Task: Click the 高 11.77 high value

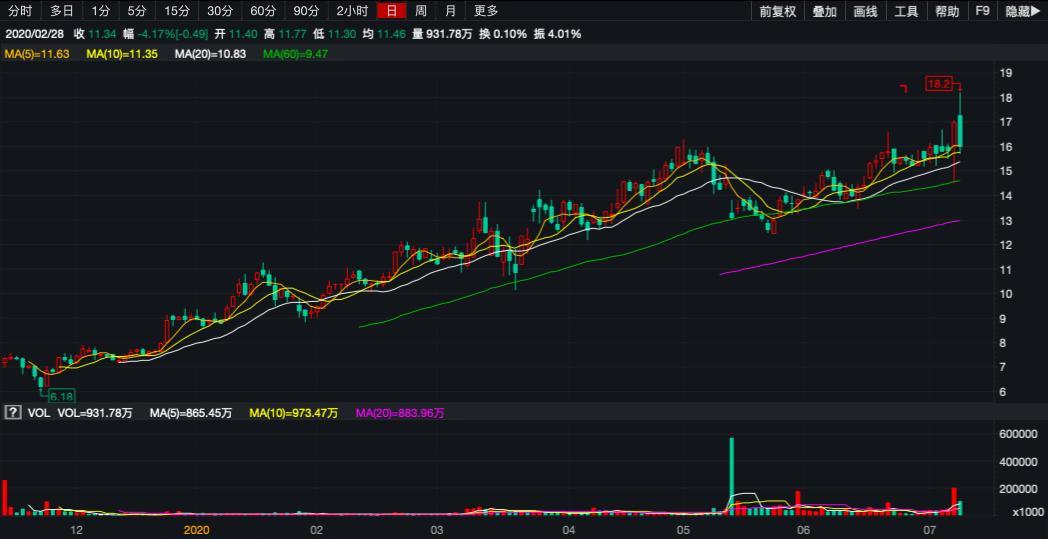Action: (x=286, y=34)
